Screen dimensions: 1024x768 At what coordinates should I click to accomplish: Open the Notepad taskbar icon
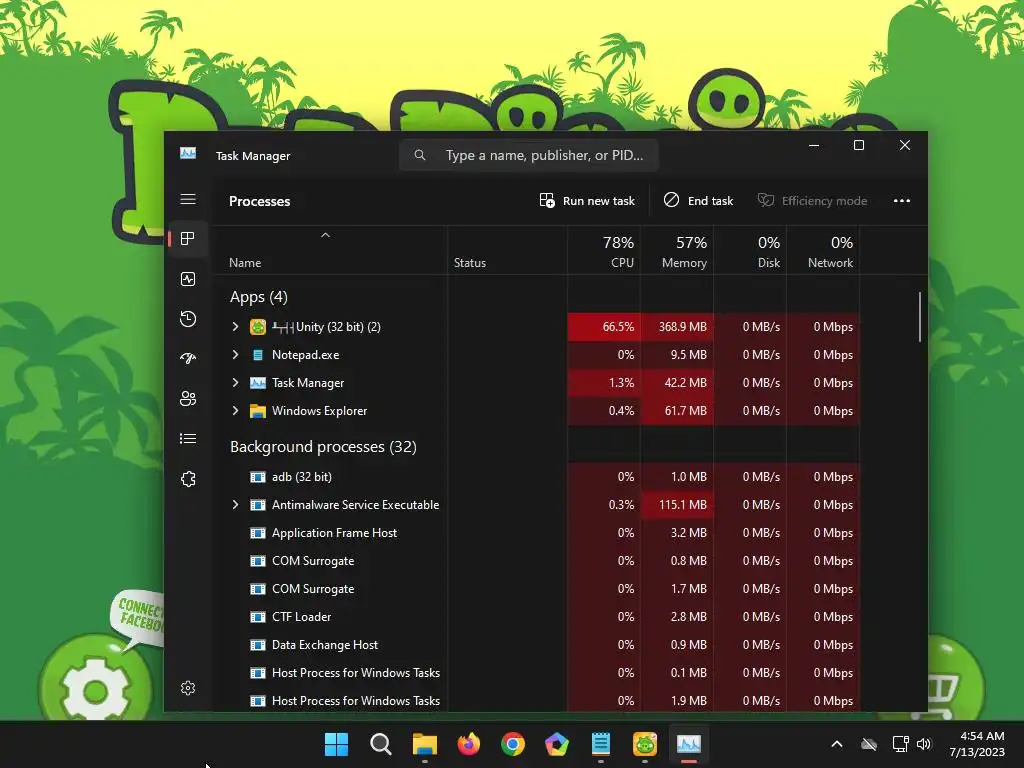pyautogui.click(x=601, y=744)
